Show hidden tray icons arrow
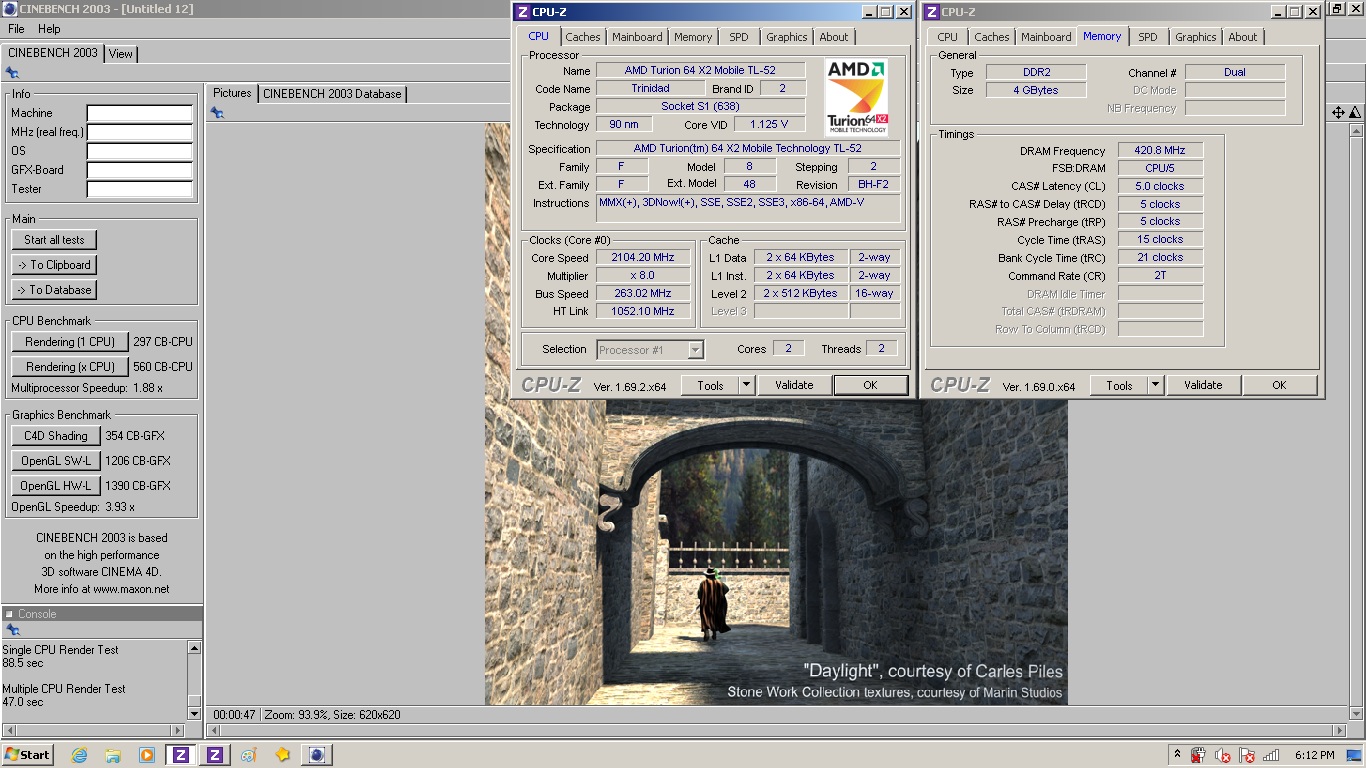Viewport: 1366px width, 768px height. point(1177,754)
